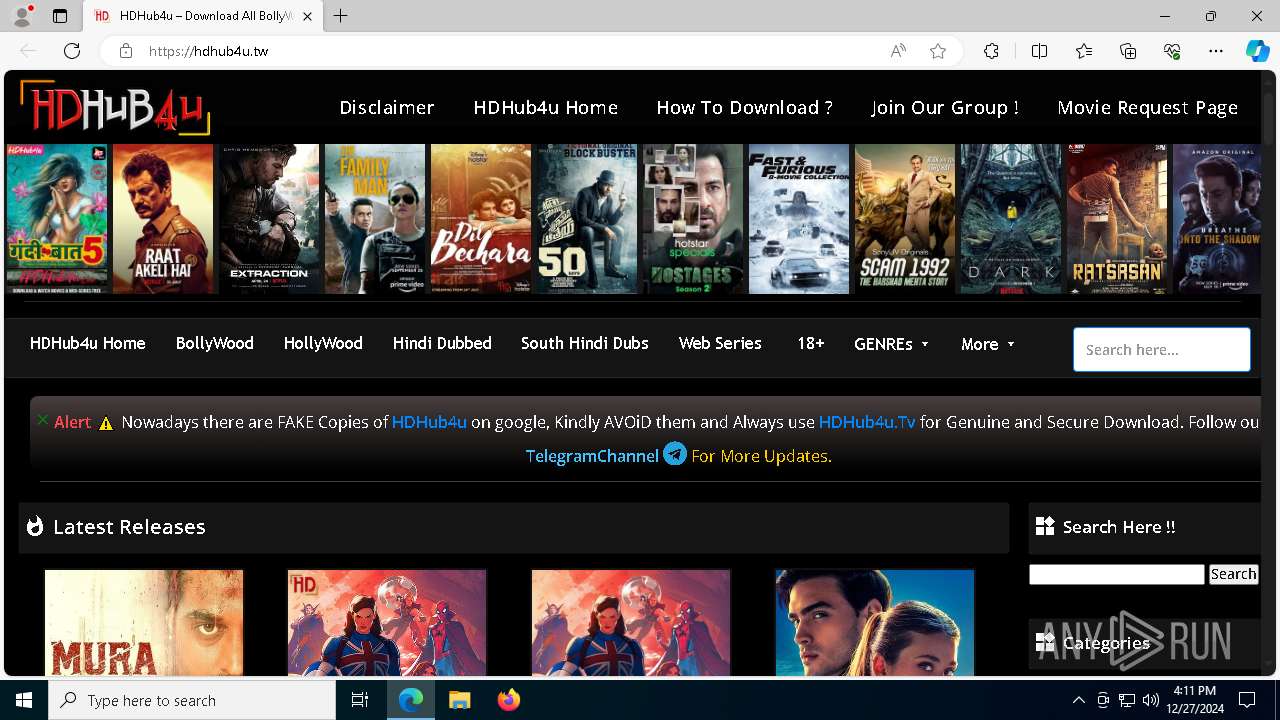View site information lock icon
The image size is (1280, 720).
tap(126, 51)
